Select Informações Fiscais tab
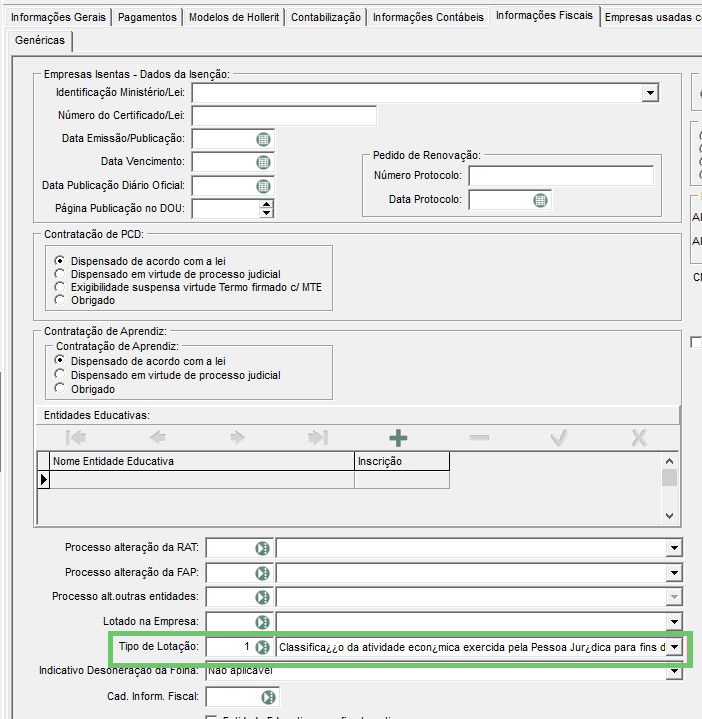Image resolution: width=702 pixels, height=719 pixels. (544, 16)
